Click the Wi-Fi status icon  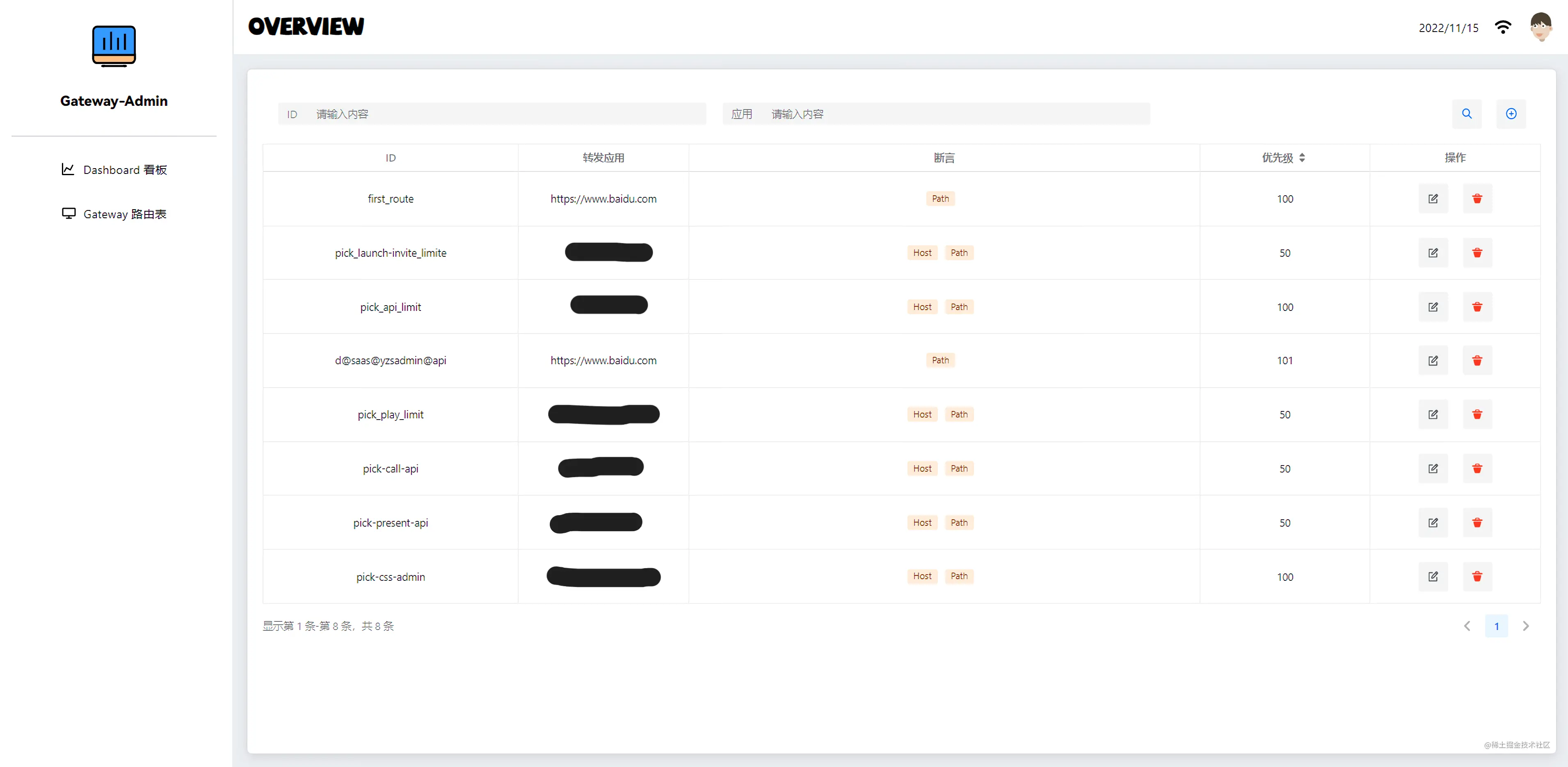tap(1503, 27)
